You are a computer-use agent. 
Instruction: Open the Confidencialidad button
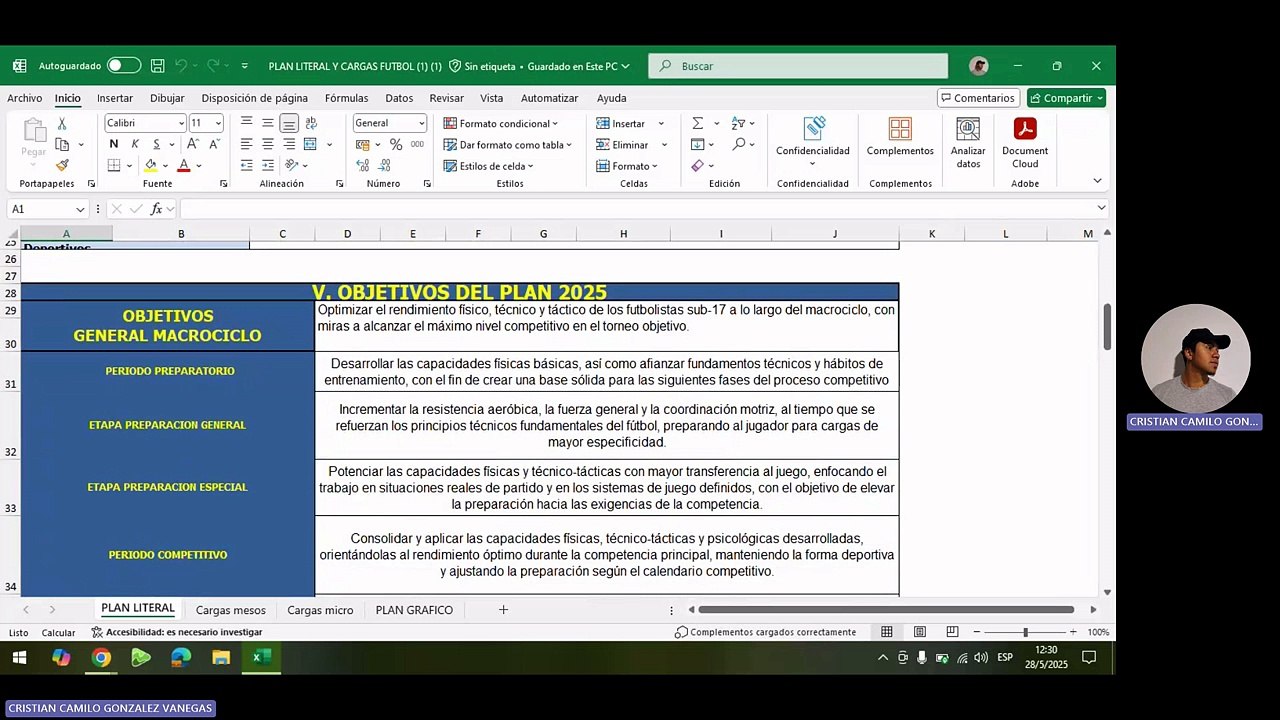[x=813, y=142]
